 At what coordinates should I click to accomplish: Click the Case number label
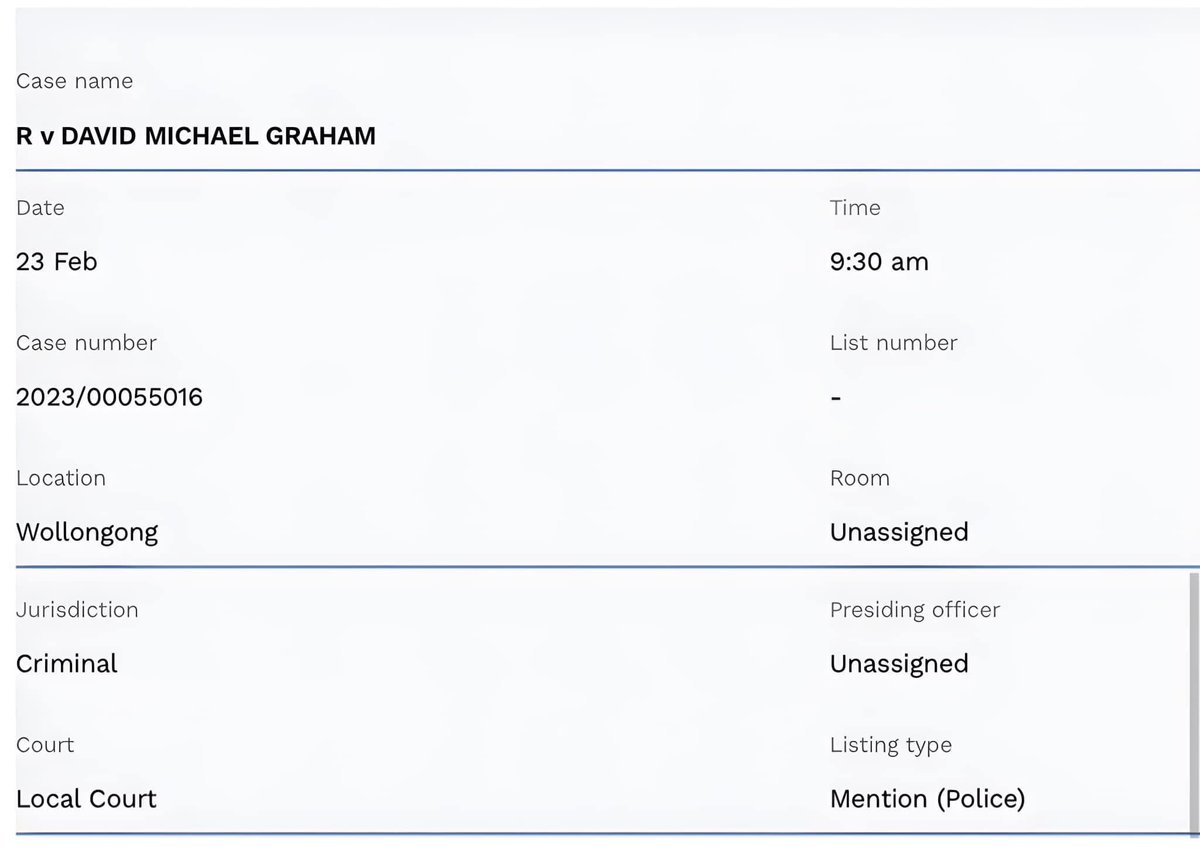86,343
